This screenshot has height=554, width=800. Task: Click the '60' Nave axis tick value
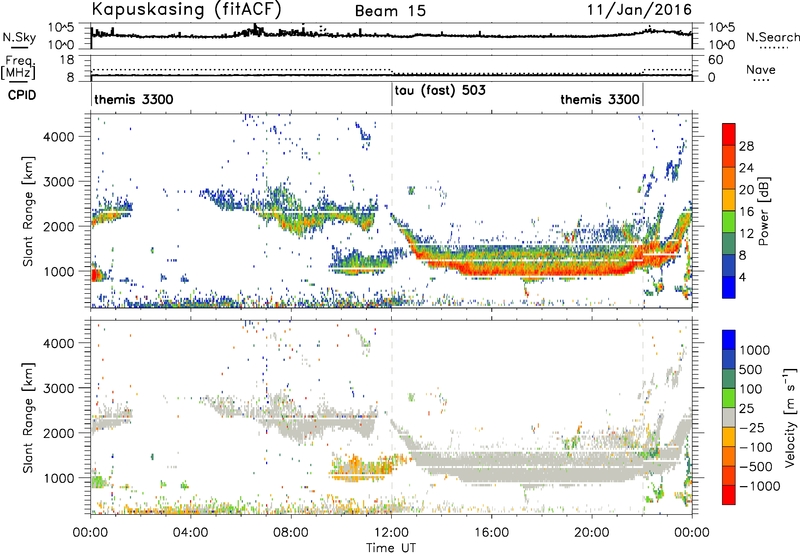(x=716, y=60)
